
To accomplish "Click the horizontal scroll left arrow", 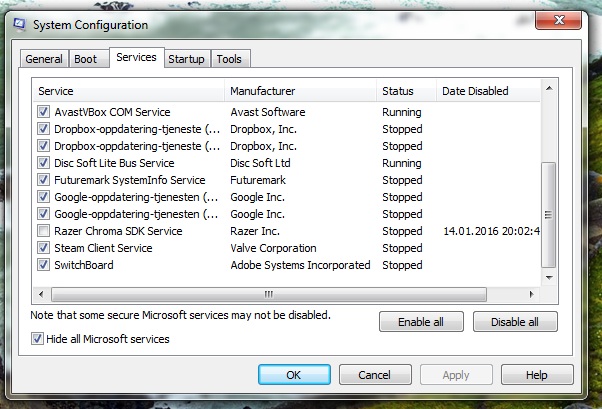I will [41, 295].
